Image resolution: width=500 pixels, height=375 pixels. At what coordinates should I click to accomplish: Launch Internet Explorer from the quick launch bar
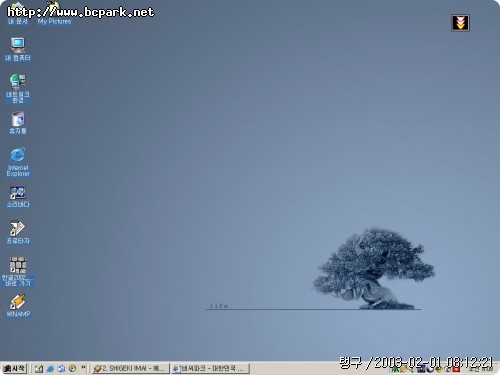[50, 368]
